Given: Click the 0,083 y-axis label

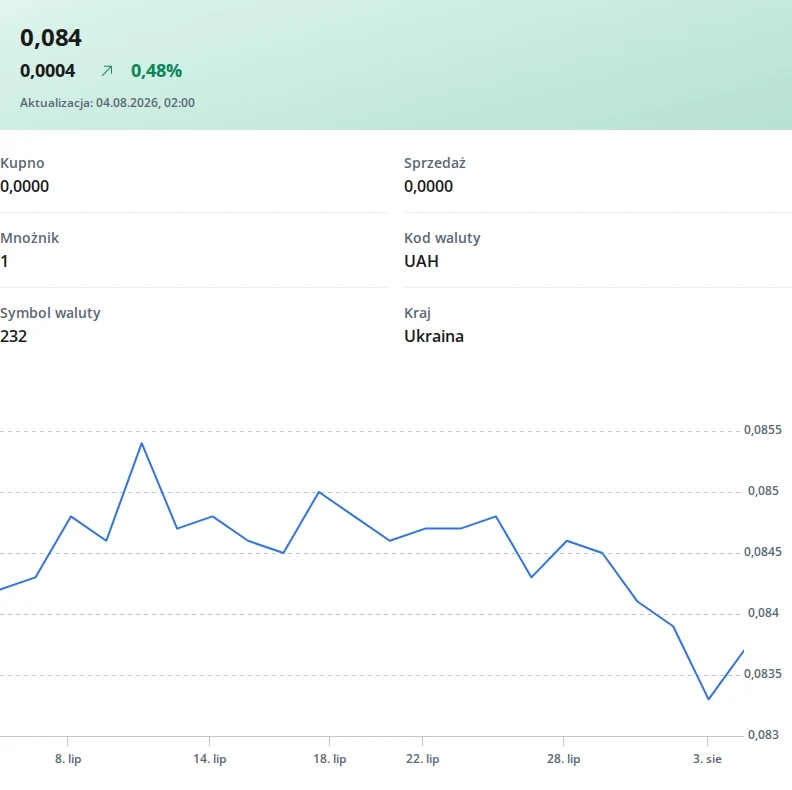Looking at the screenshot, I should 763,735.
